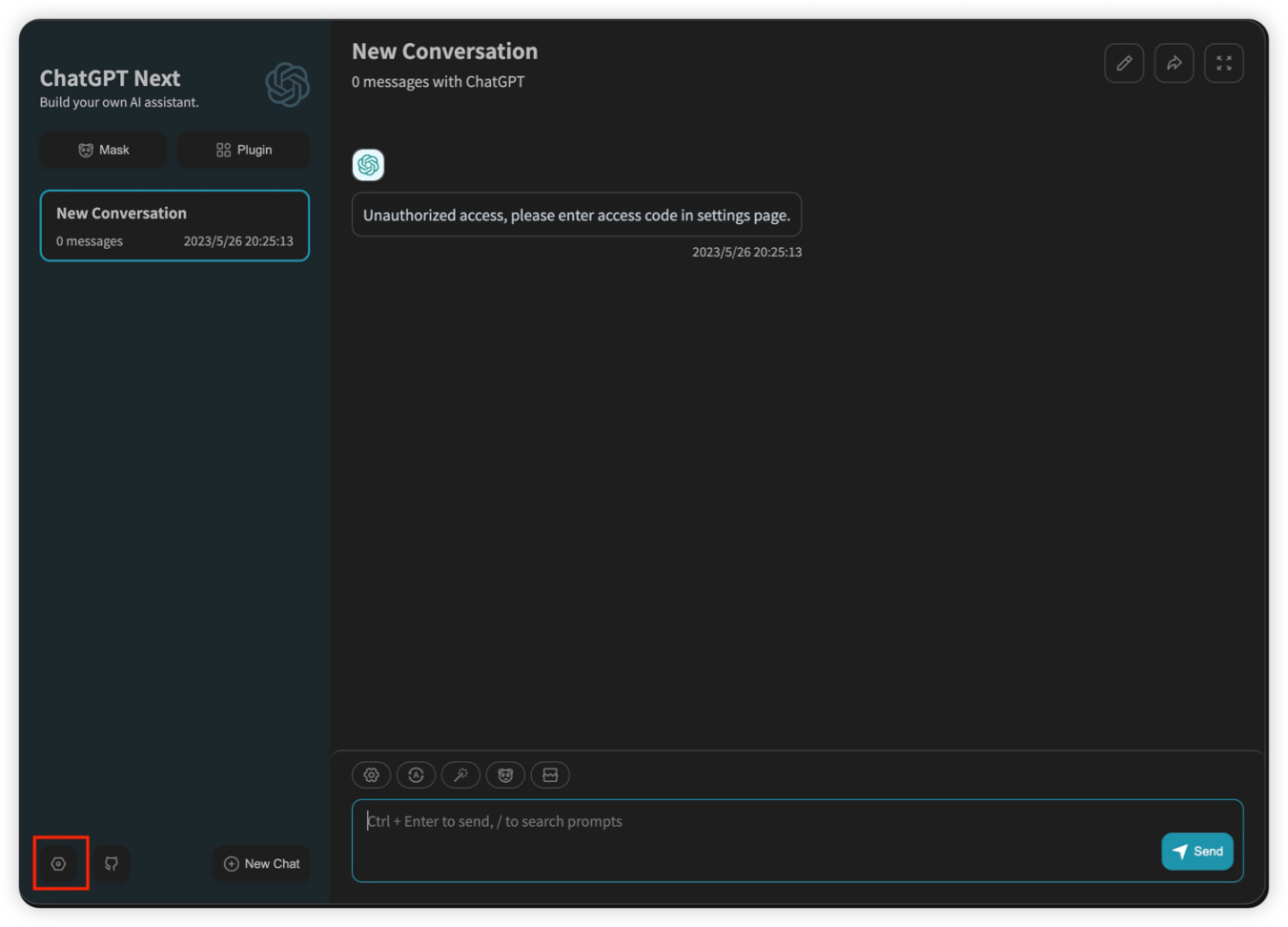Image resolution: width=1288 pixels, height=927 pixels.
Task: Click the torn-page icon above the input
Action: click(550, 775)
